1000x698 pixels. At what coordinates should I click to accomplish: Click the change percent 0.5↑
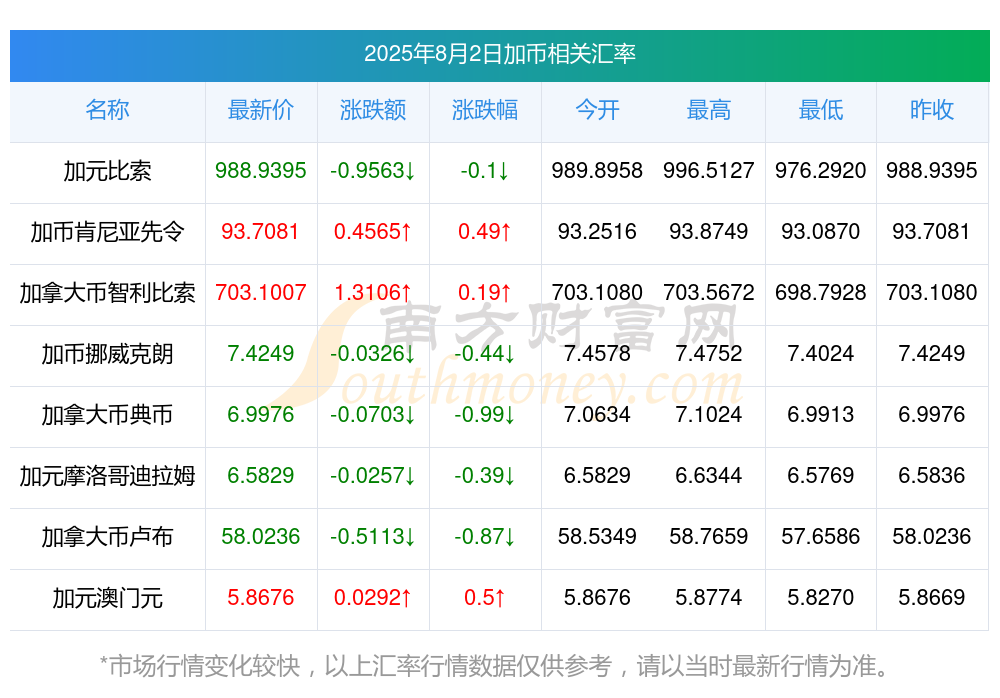485,598
